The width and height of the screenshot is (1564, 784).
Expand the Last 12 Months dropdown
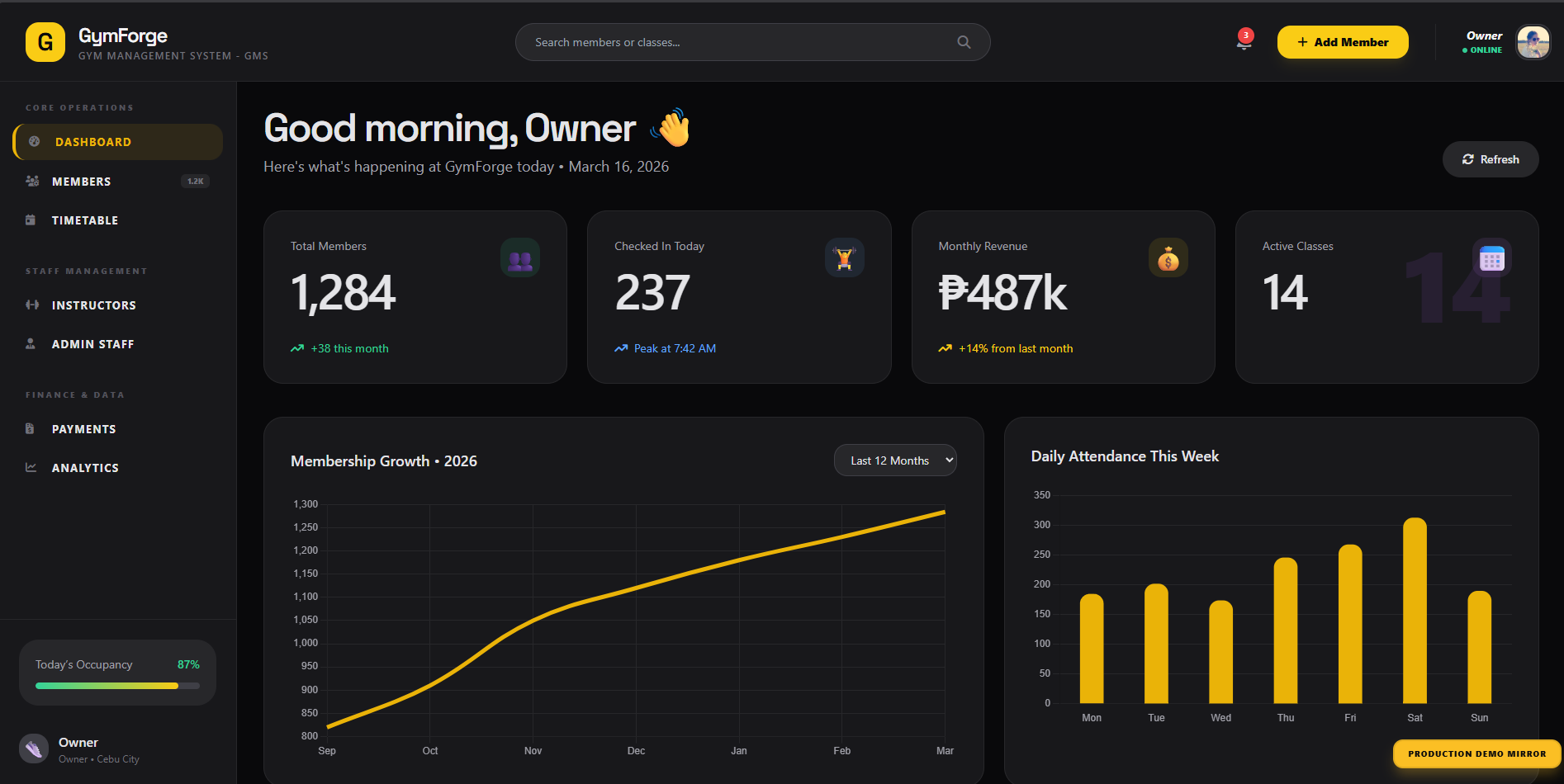(x=895, y=460)
